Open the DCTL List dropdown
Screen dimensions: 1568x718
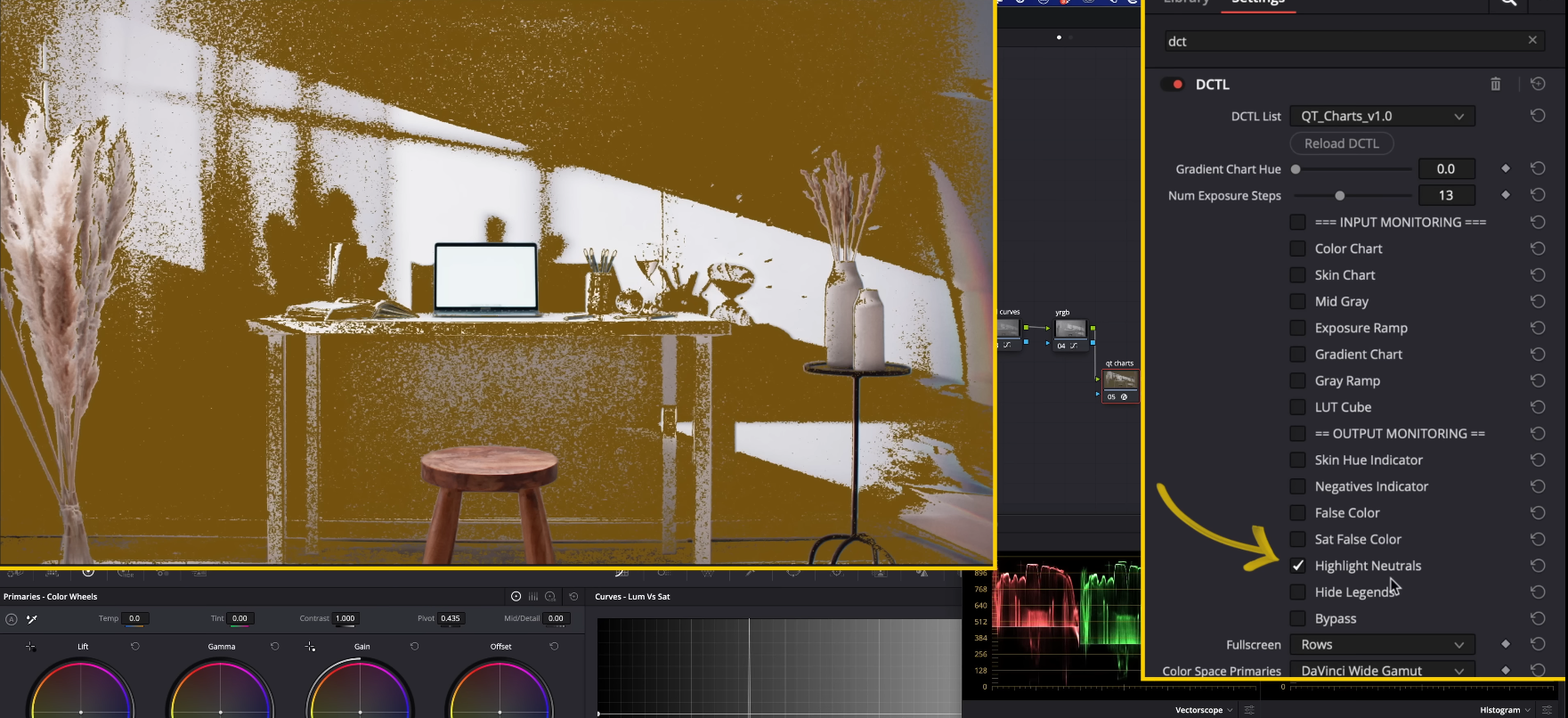pos(1382,116)
